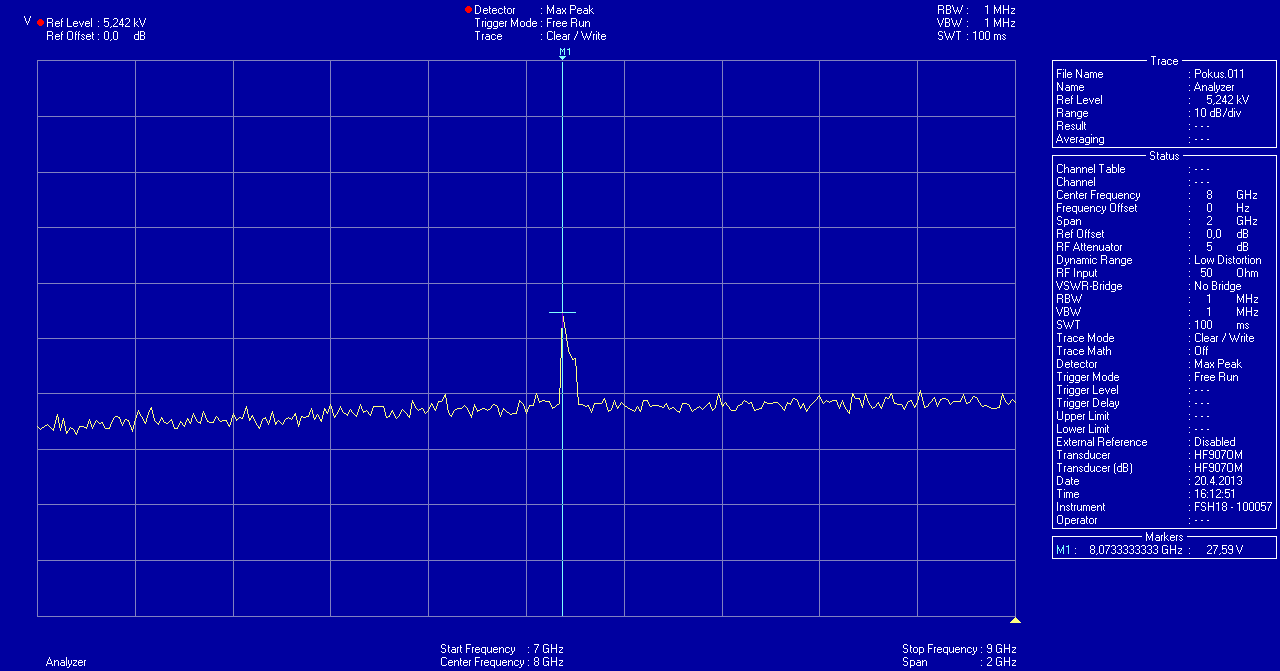Click the Ref Level 5,242 kV header text

click(x=97, y=22)
